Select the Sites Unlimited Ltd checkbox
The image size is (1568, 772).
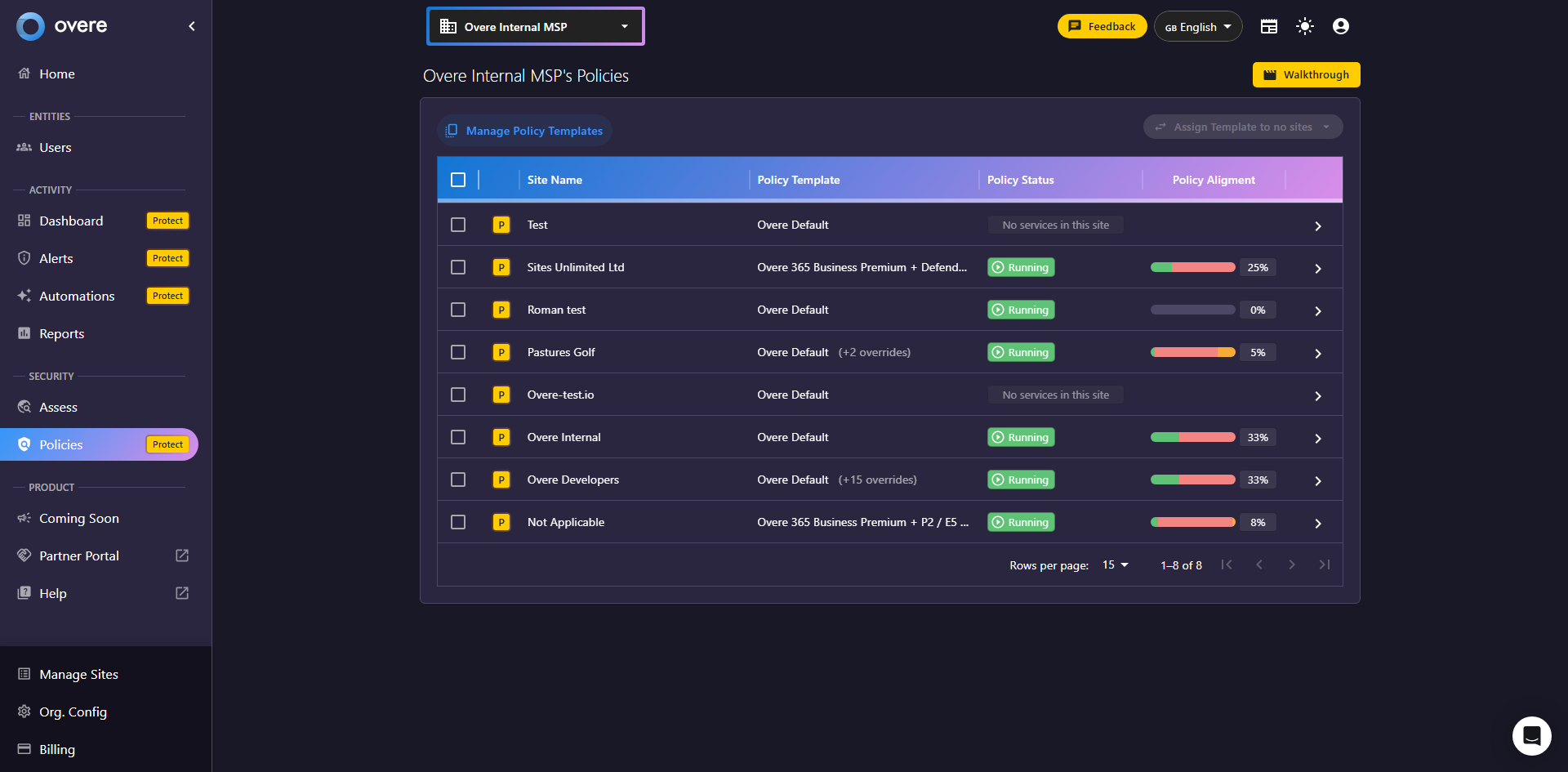458,267
